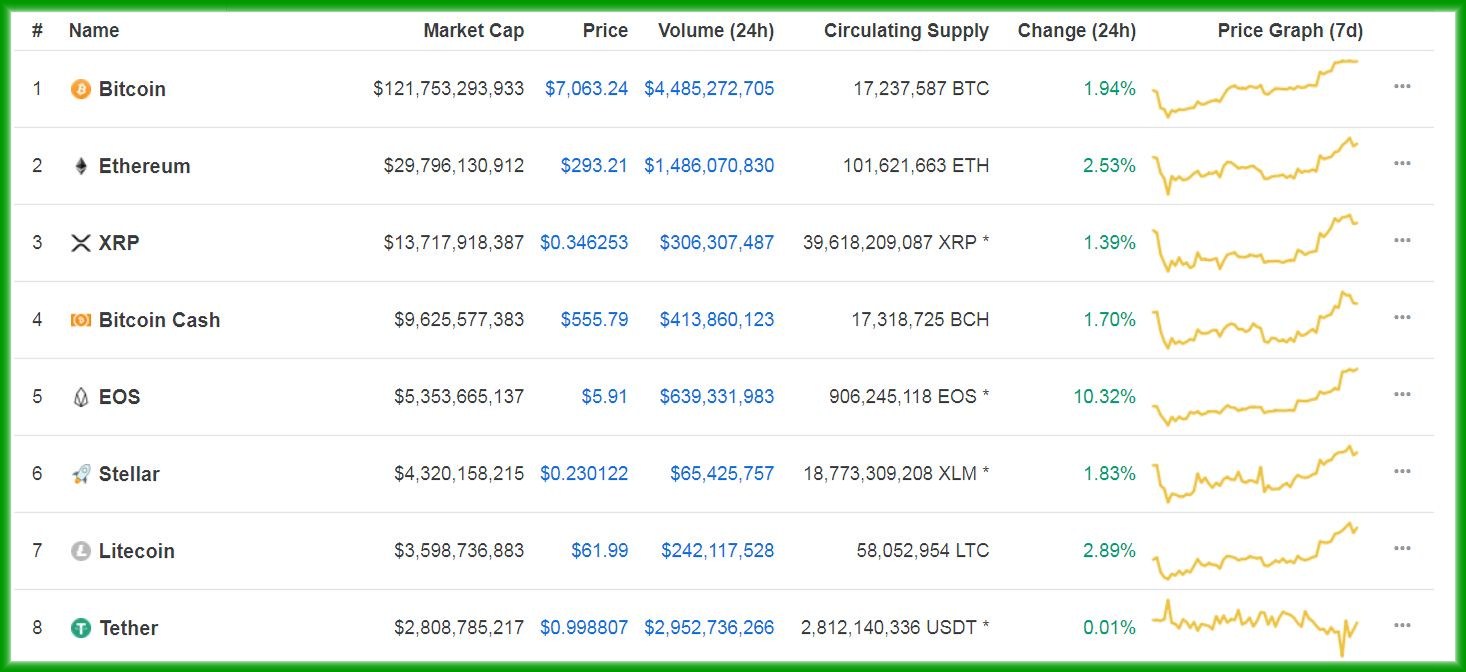
Task: Click the Bitcoin orange coin icon
Action: coord(81,89)
